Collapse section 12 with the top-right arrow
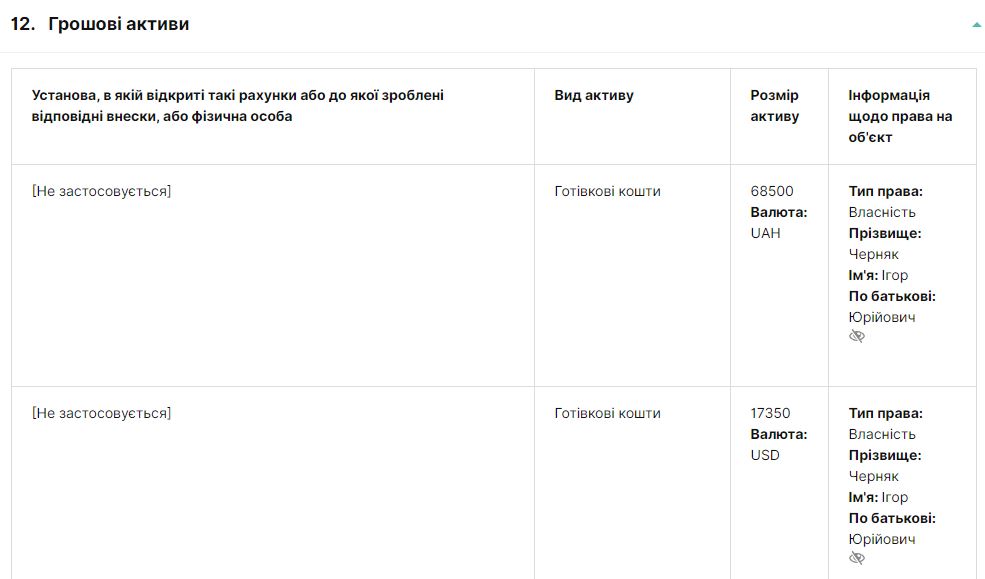The image size is (985, 579). (x=976, y=25)
